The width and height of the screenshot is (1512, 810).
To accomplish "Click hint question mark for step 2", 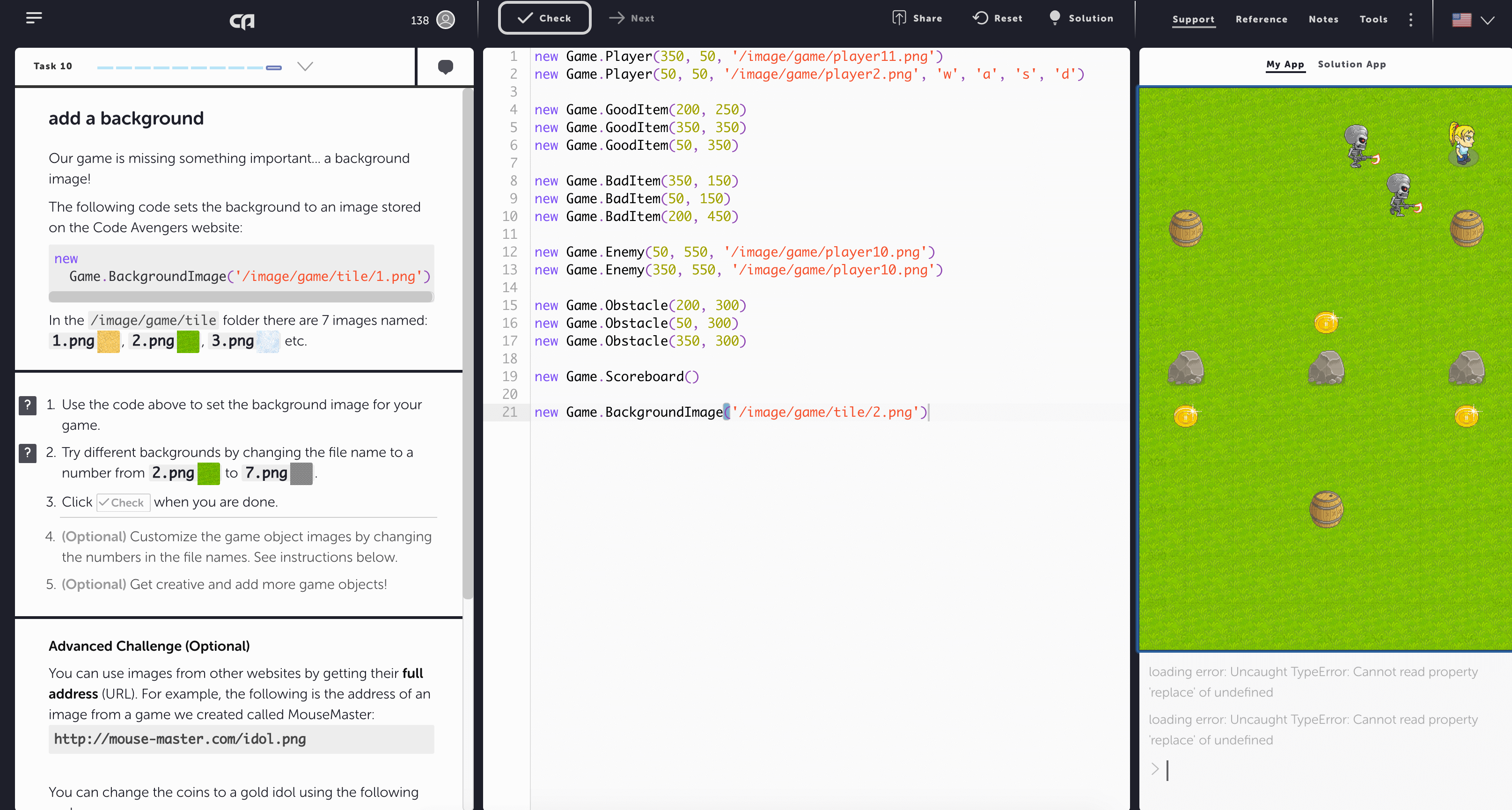I will pyautogui.click(x=28, y=453).
